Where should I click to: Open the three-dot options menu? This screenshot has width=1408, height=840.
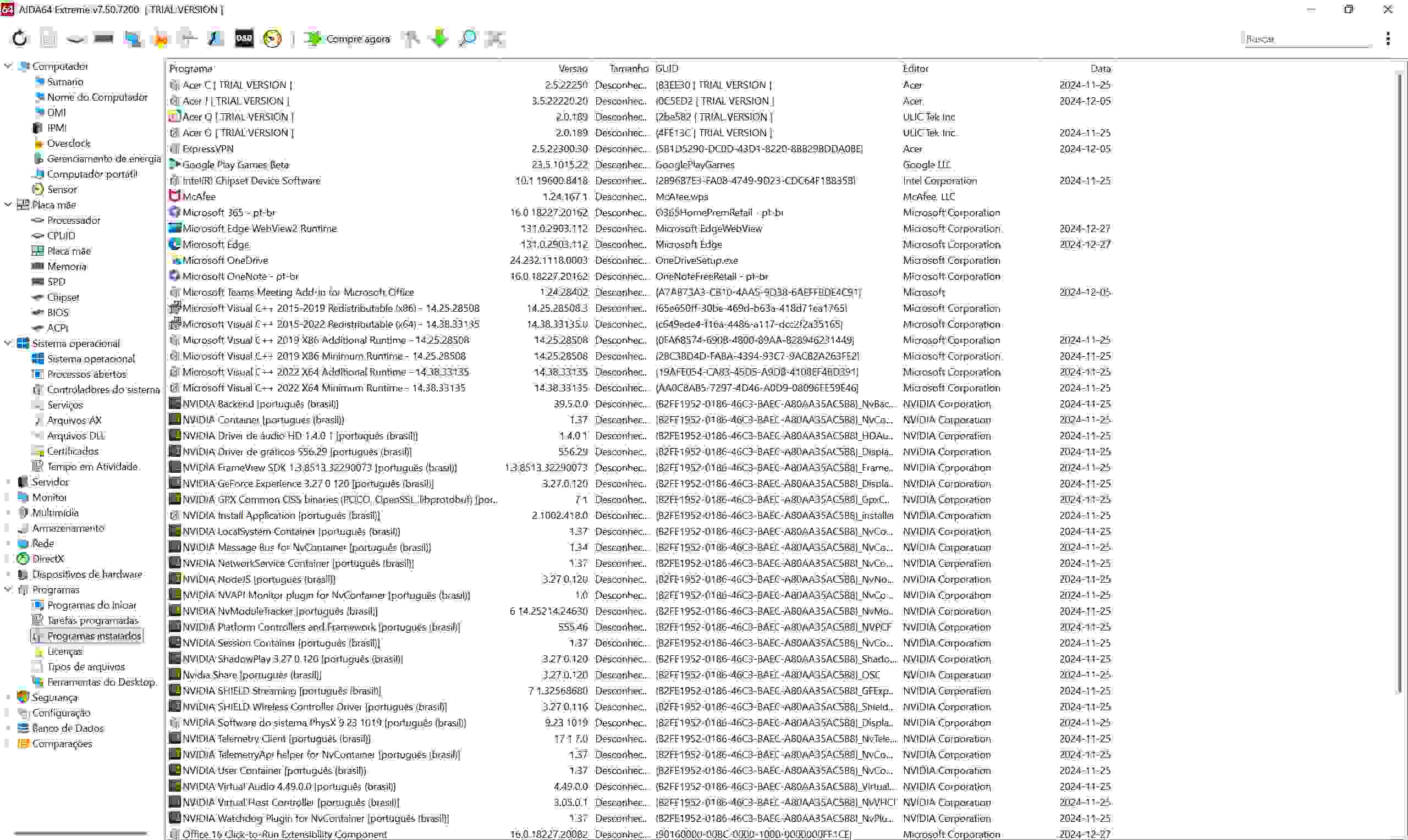click(1388, 38)
